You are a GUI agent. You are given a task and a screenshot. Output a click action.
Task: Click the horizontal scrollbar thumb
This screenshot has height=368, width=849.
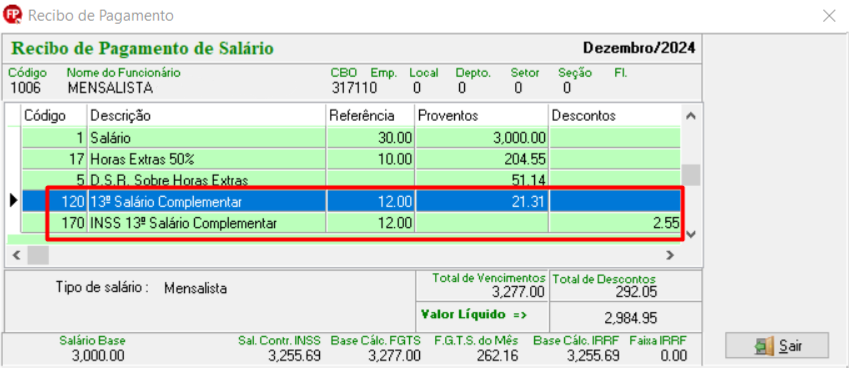pyautogui.click(x=38, y=254)
